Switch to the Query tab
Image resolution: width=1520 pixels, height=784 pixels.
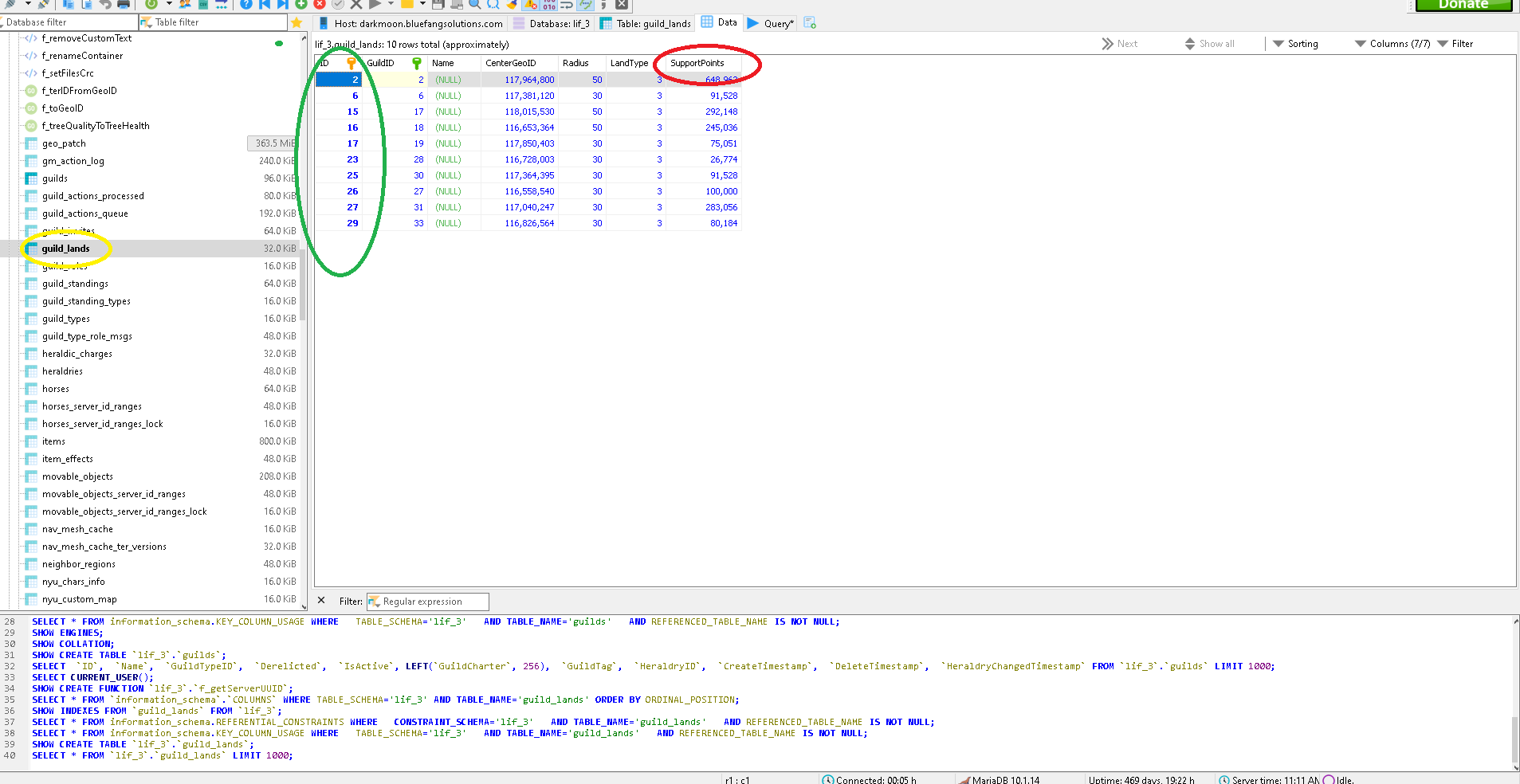770,23
